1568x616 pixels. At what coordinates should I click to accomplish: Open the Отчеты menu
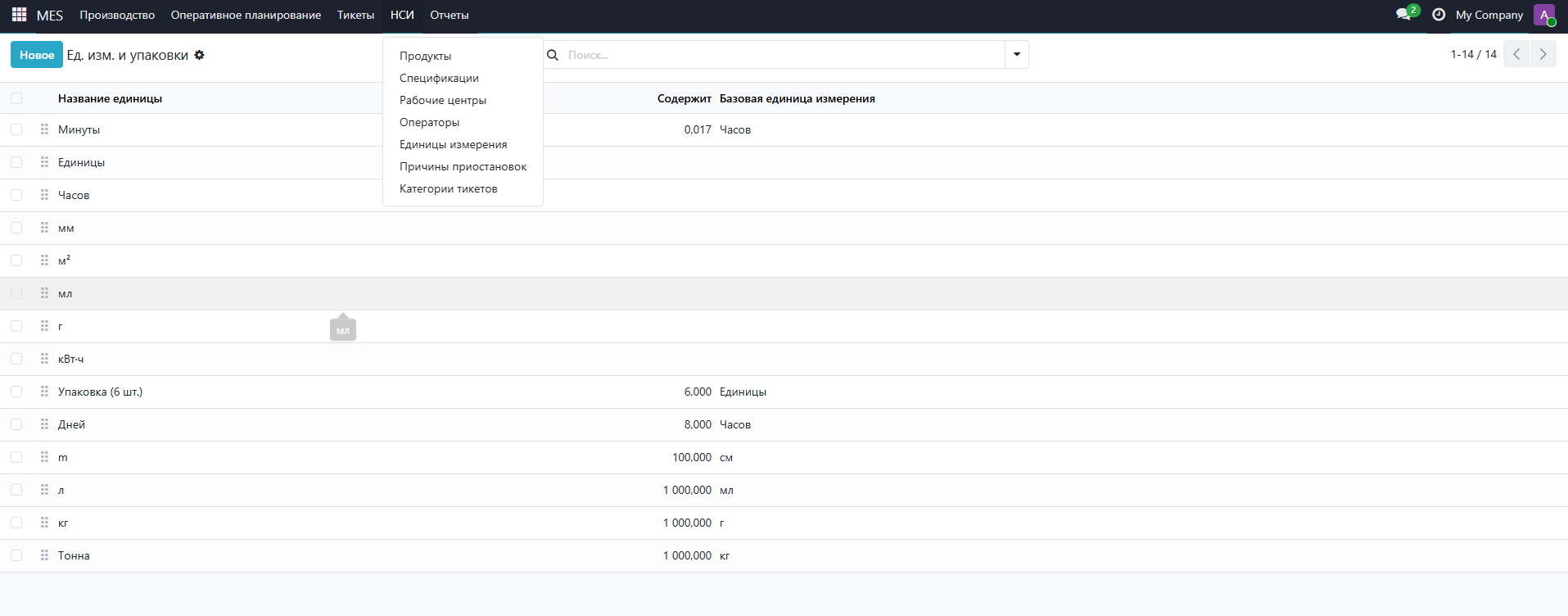tap(450, 15)
